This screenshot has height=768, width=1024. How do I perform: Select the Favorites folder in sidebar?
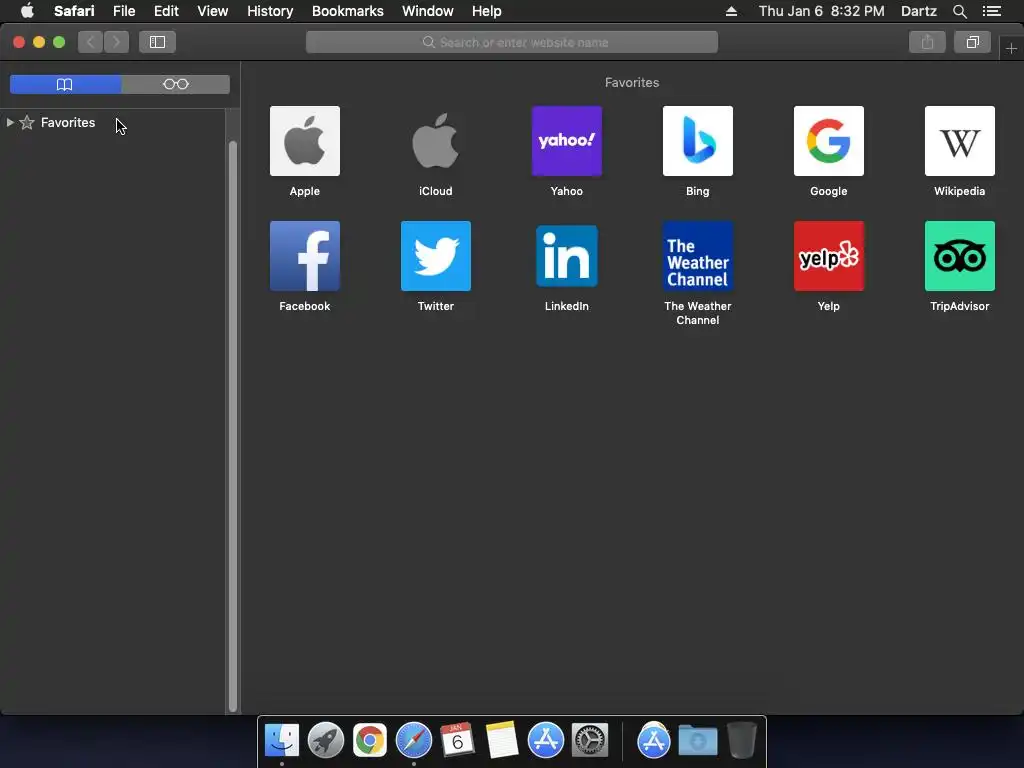pyautogui.click(x=68, y=122)
